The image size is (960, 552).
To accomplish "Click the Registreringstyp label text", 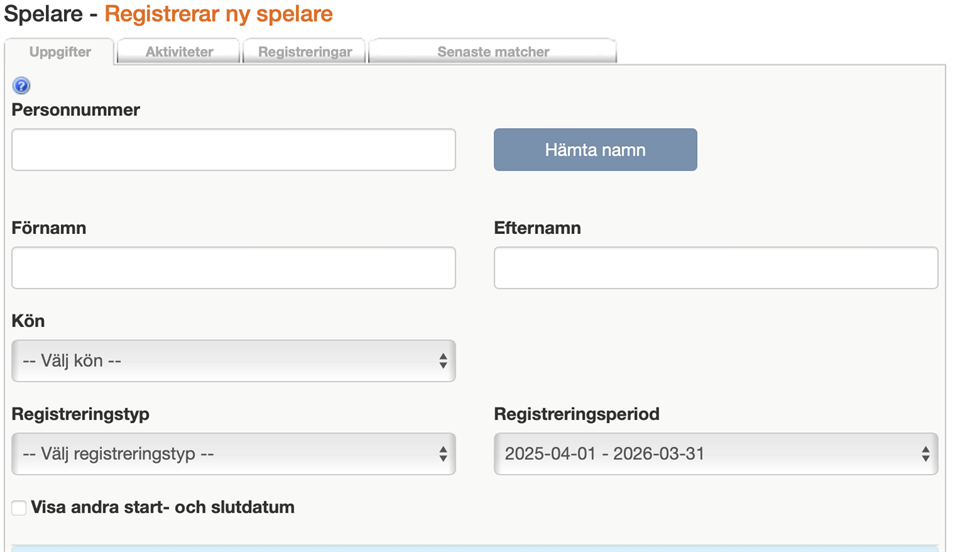I will (x=80, y=414).
